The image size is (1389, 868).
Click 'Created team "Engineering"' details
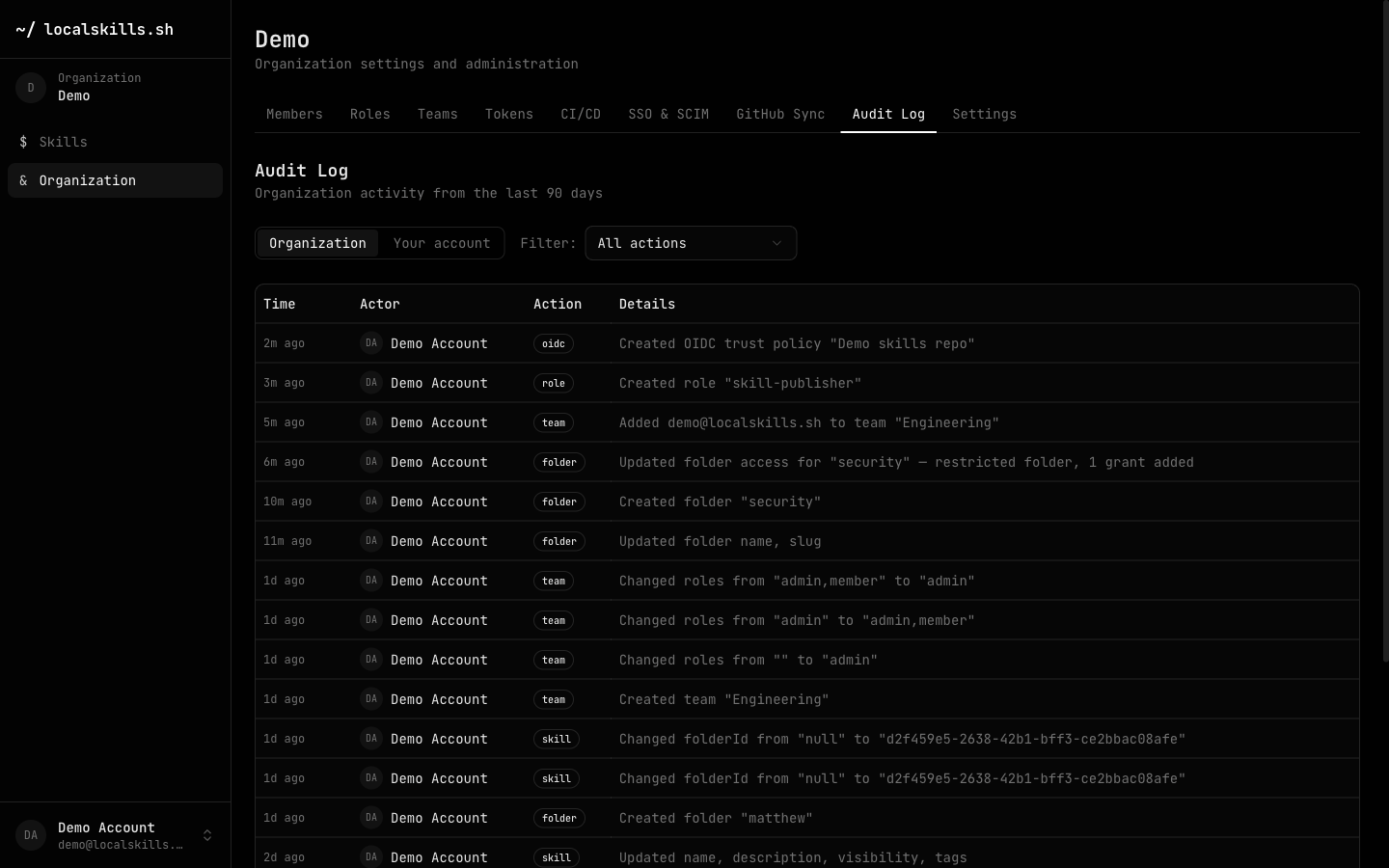[x=724, y=699]
